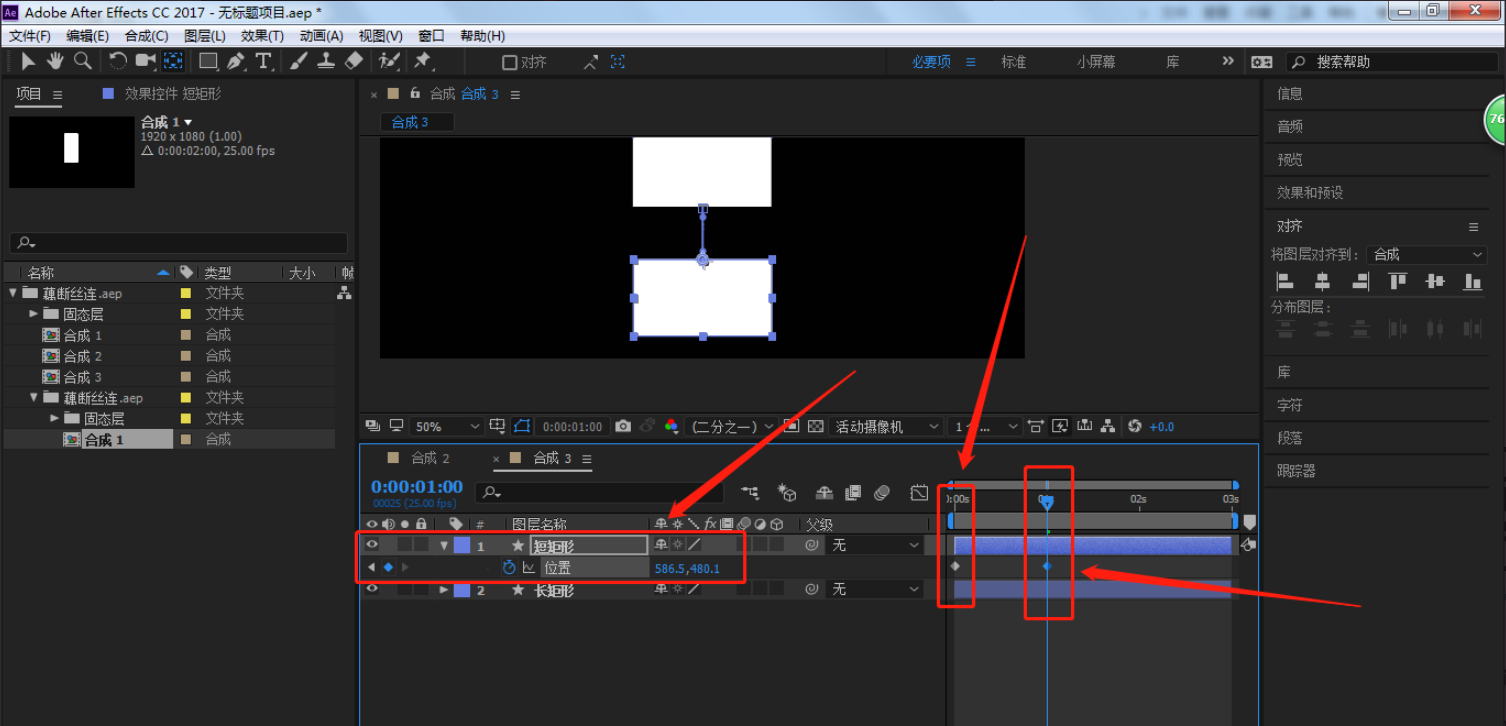
Task: Click the position value 586.5,480.1
Action: tap(686, 568)
